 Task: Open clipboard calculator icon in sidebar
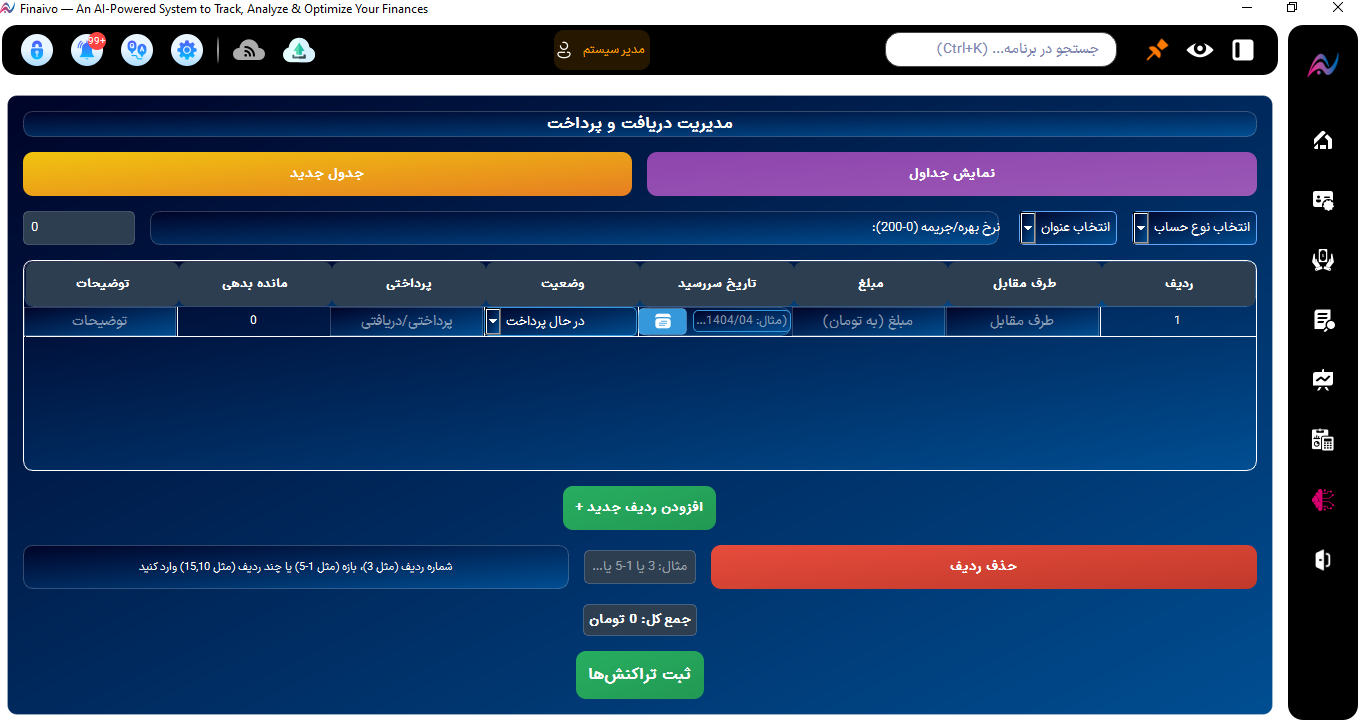1323,440
